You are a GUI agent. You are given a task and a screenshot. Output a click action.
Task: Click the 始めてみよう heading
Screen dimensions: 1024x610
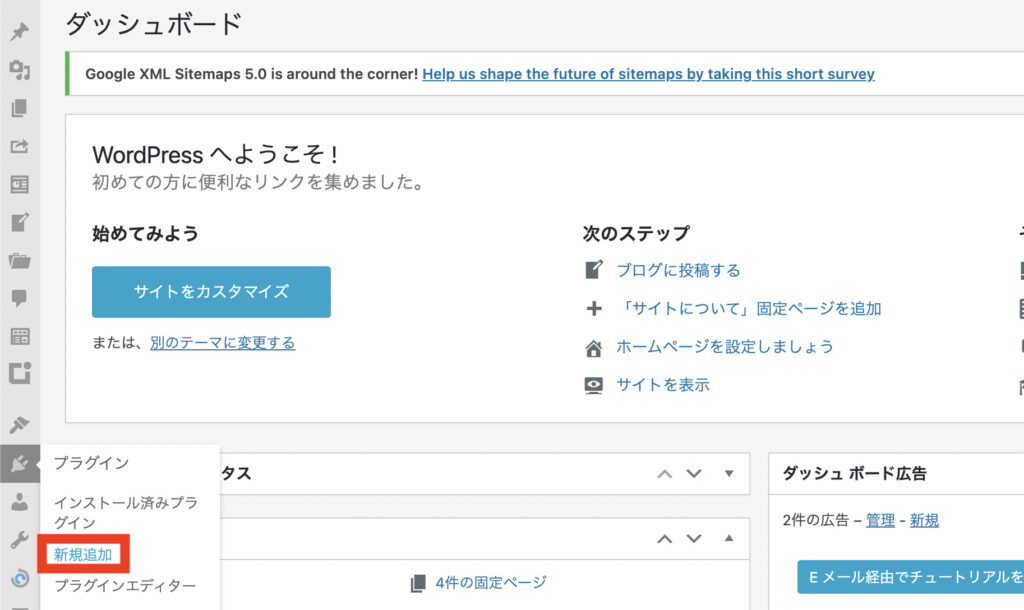tap(145, 233)
